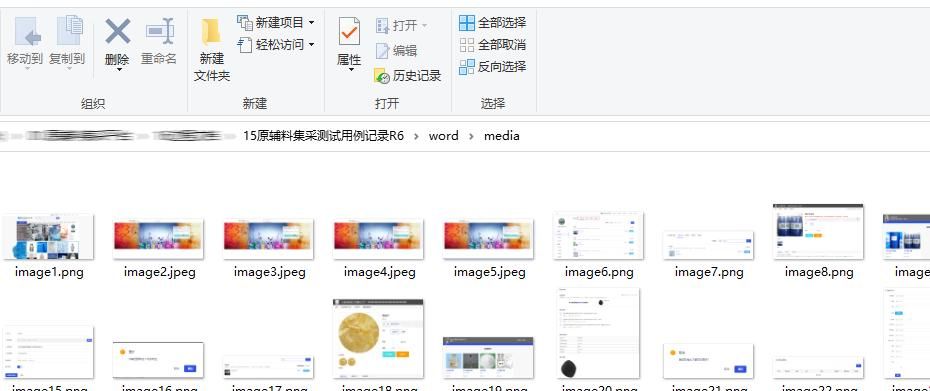Select the image20.png thumbnail

click(598, 333)
